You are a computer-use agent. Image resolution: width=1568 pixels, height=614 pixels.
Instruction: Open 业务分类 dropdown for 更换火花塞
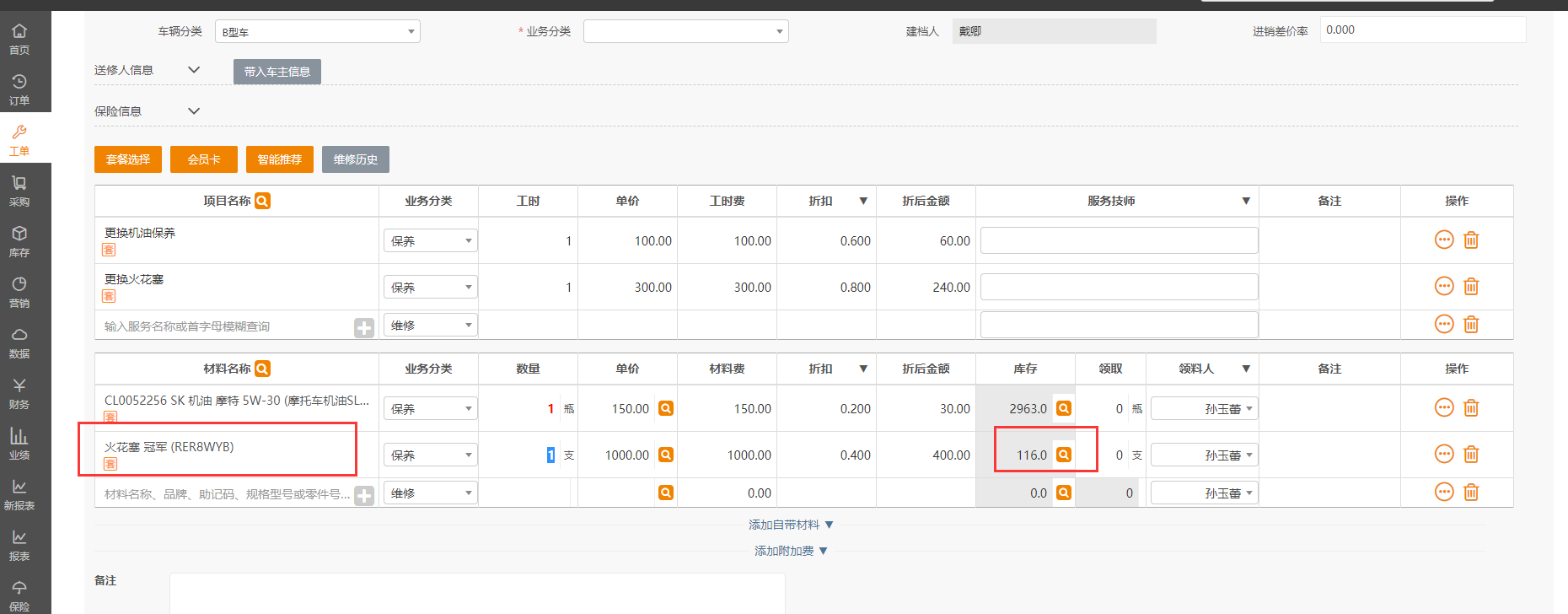coord(430,287)
